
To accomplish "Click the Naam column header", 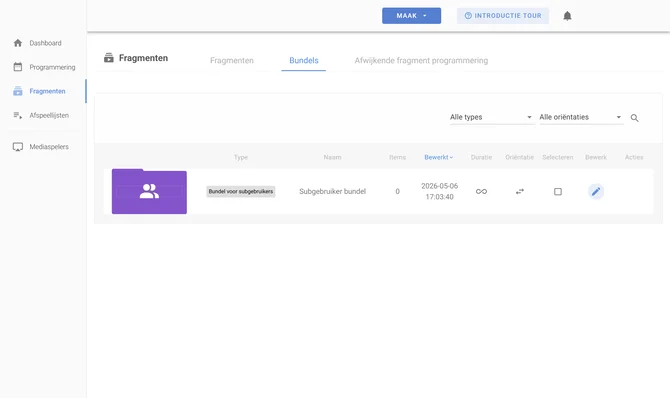I will tap(332, 157).
